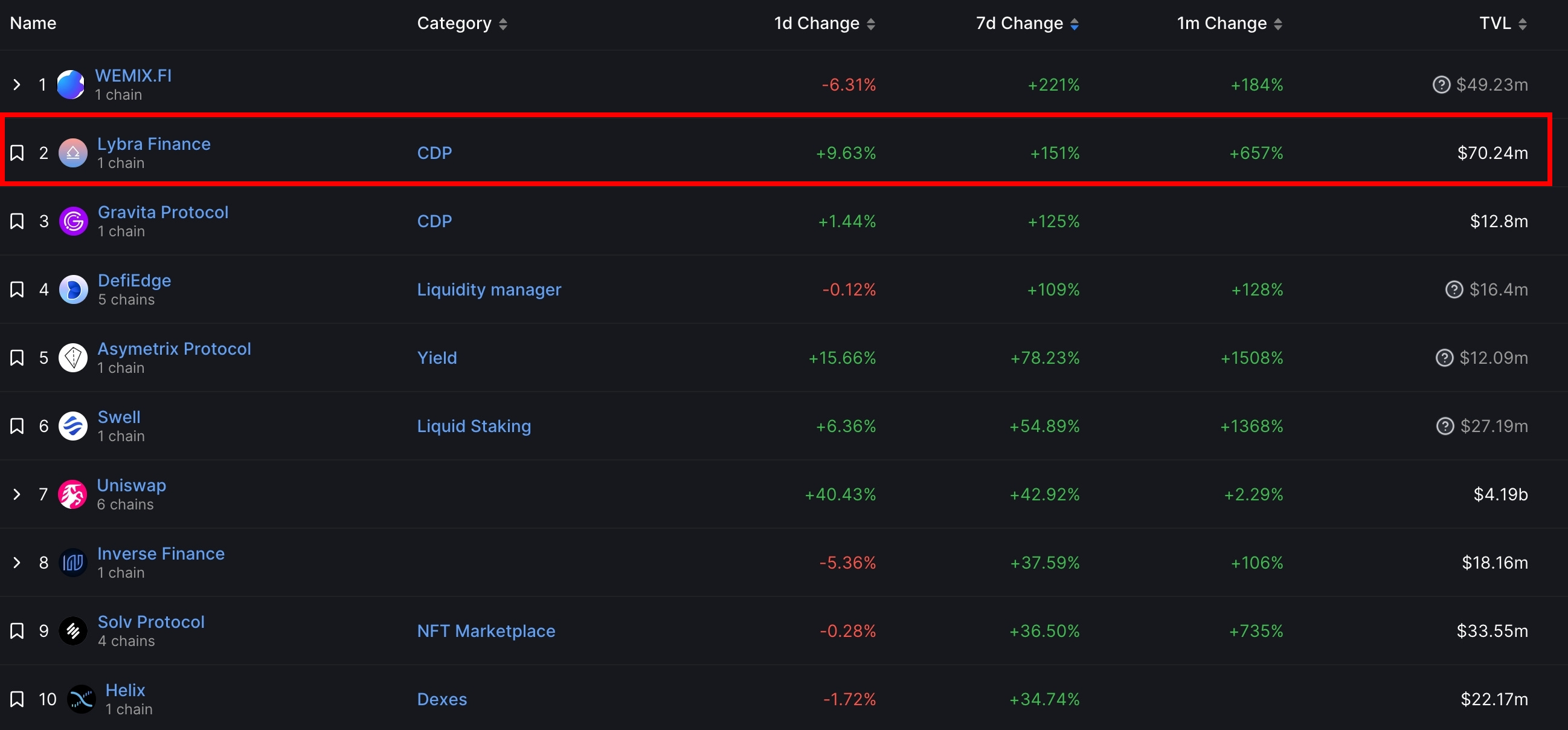The width and height of the screenshot is (1568, 730).
Task: Click the question mark beside $49.23m TVL
Action: click(x=1441, y=85)
